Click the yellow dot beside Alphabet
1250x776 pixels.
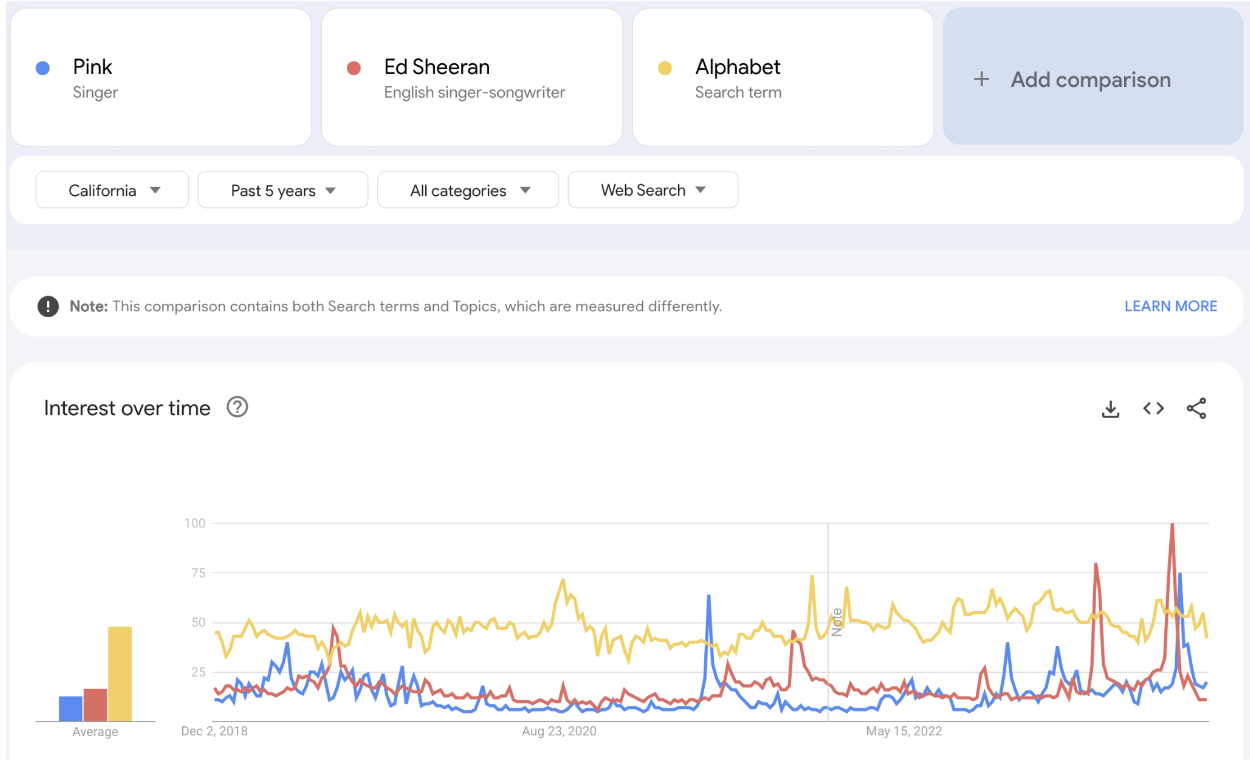click(664, 68)
